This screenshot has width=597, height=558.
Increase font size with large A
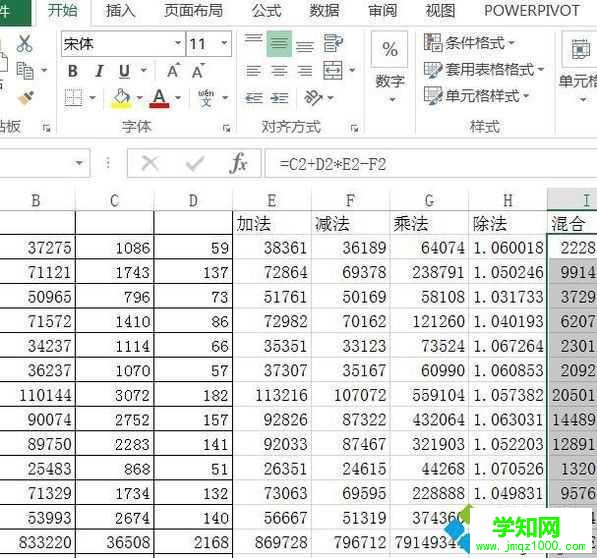point(173,71)
